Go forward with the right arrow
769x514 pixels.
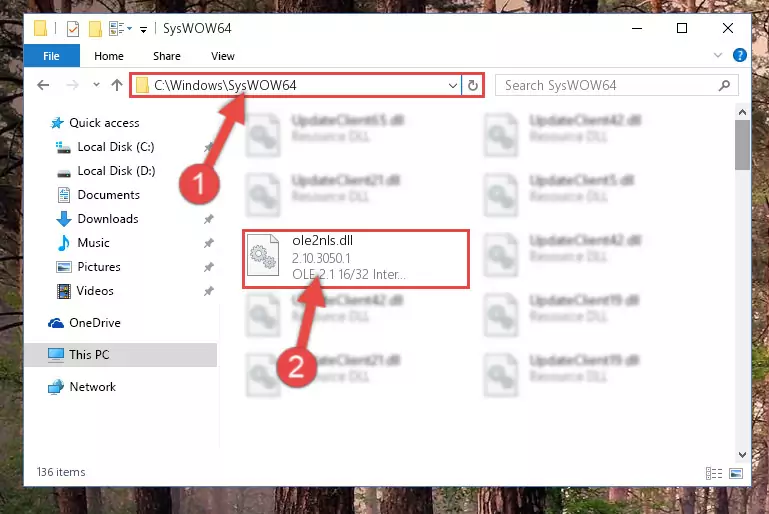click(x=72, y=85)
